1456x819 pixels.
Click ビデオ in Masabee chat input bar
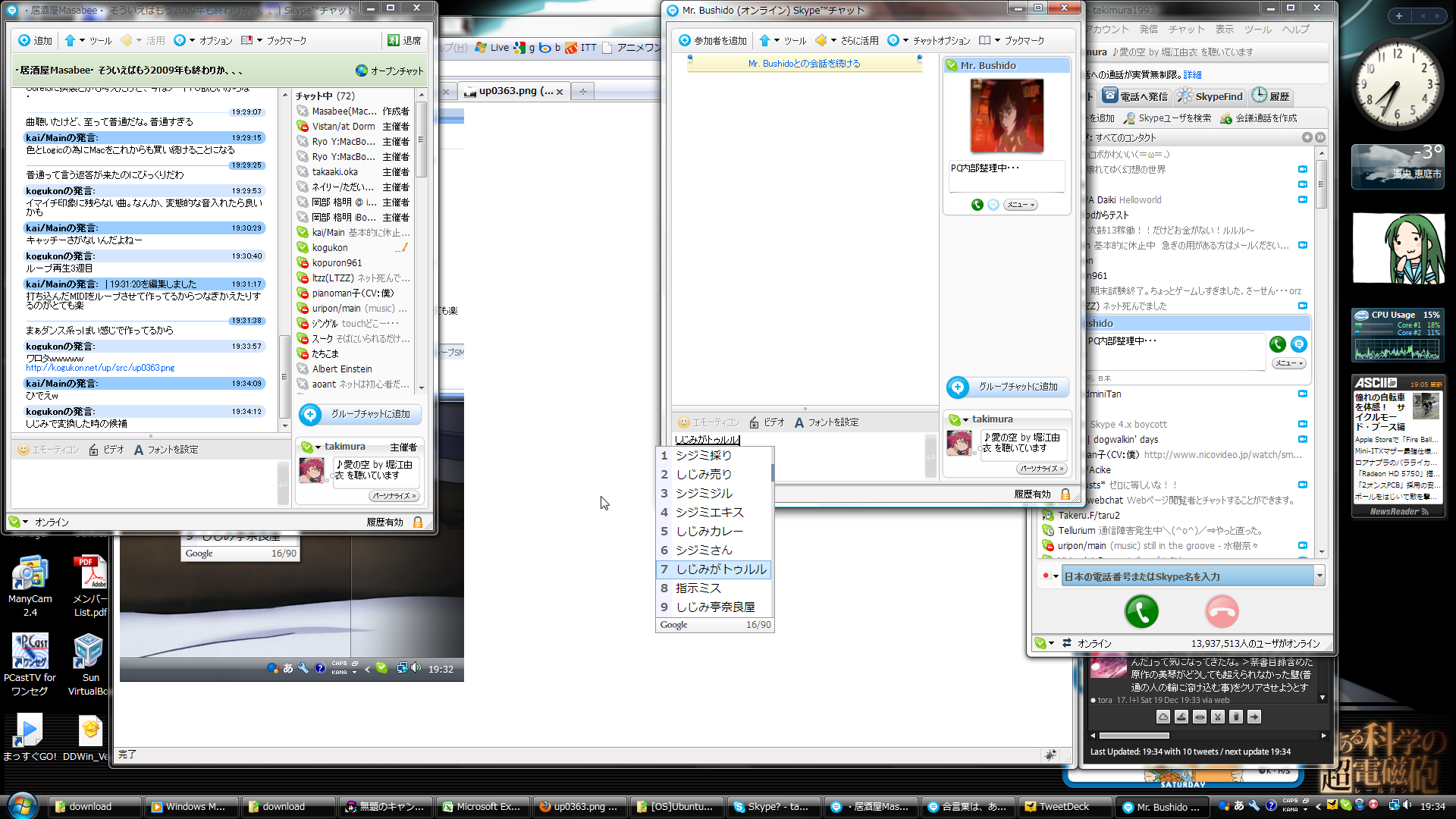pos(106,450)
